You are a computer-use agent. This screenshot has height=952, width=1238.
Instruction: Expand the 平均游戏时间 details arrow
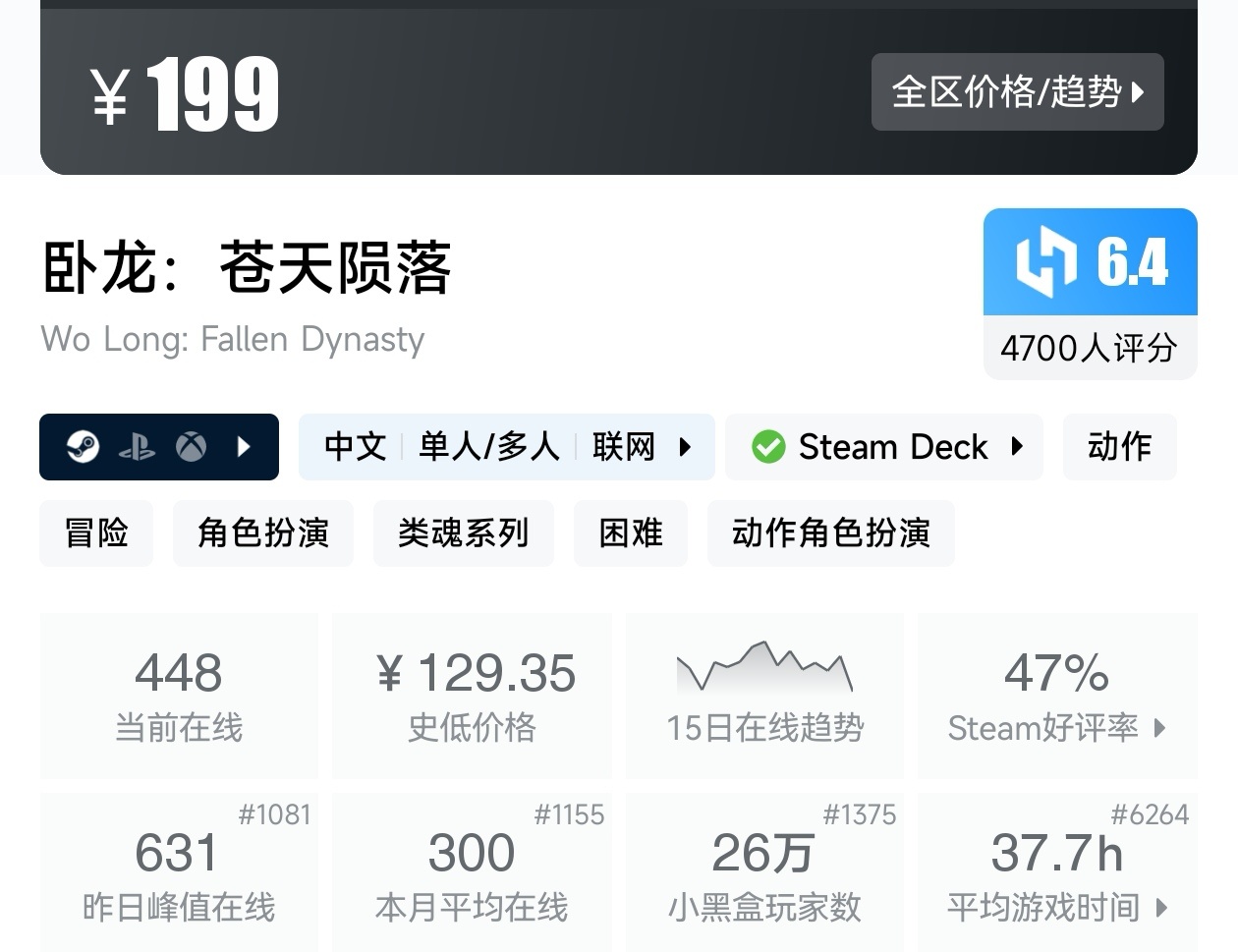coord(1160,908)
